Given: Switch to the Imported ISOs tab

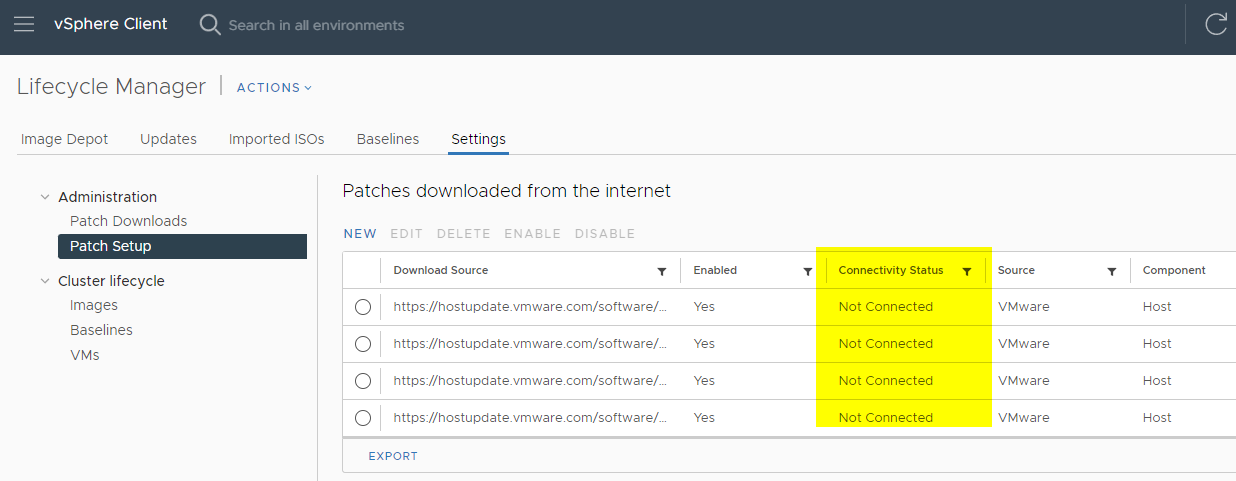Looking at the screenshot, I should click(276, 139).
